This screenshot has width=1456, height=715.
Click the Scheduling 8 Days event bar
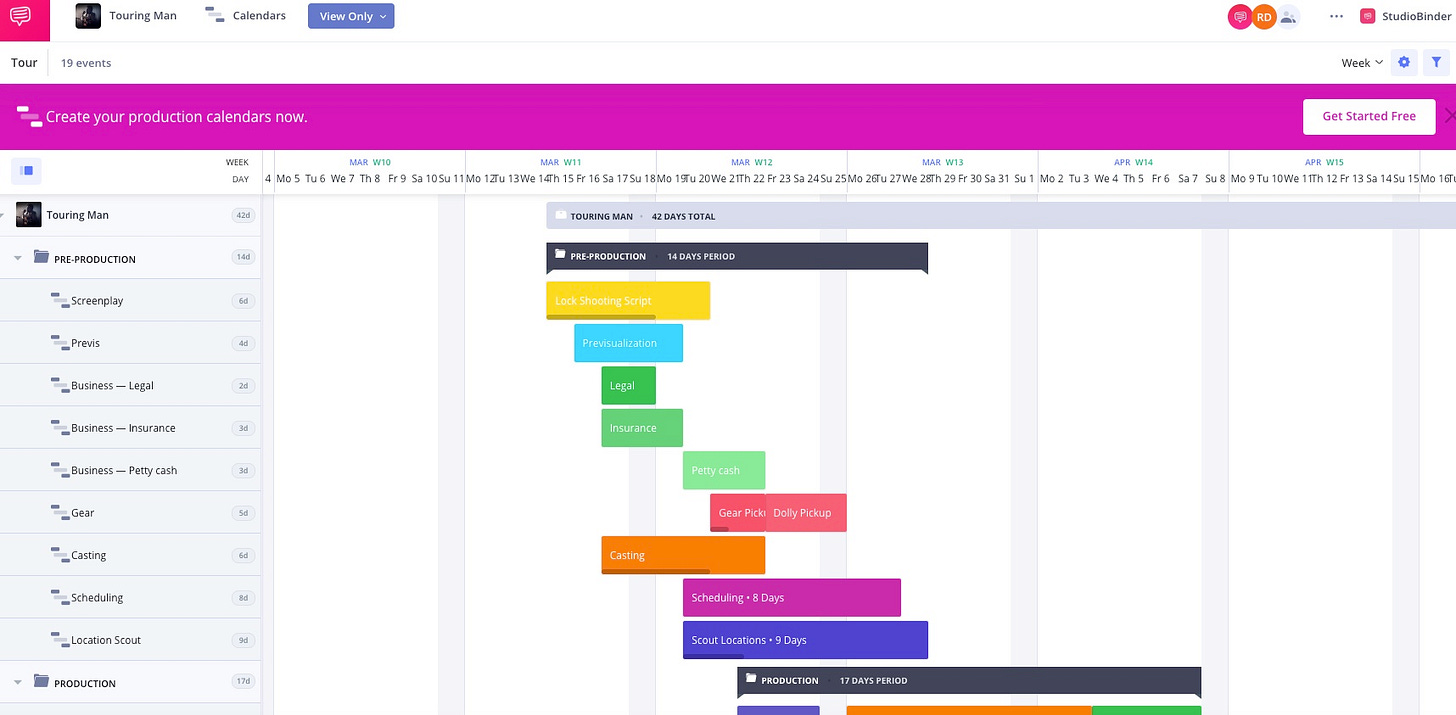(792, 598)
